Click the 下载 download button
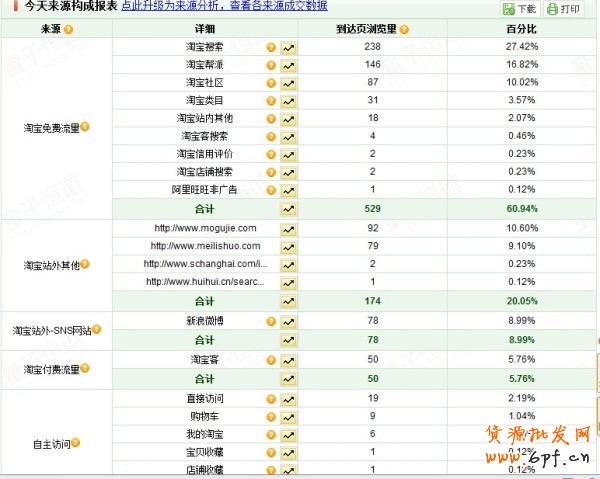Image resolution: width=600 pixels, height=479 pixels. click(x=520, y=8)
